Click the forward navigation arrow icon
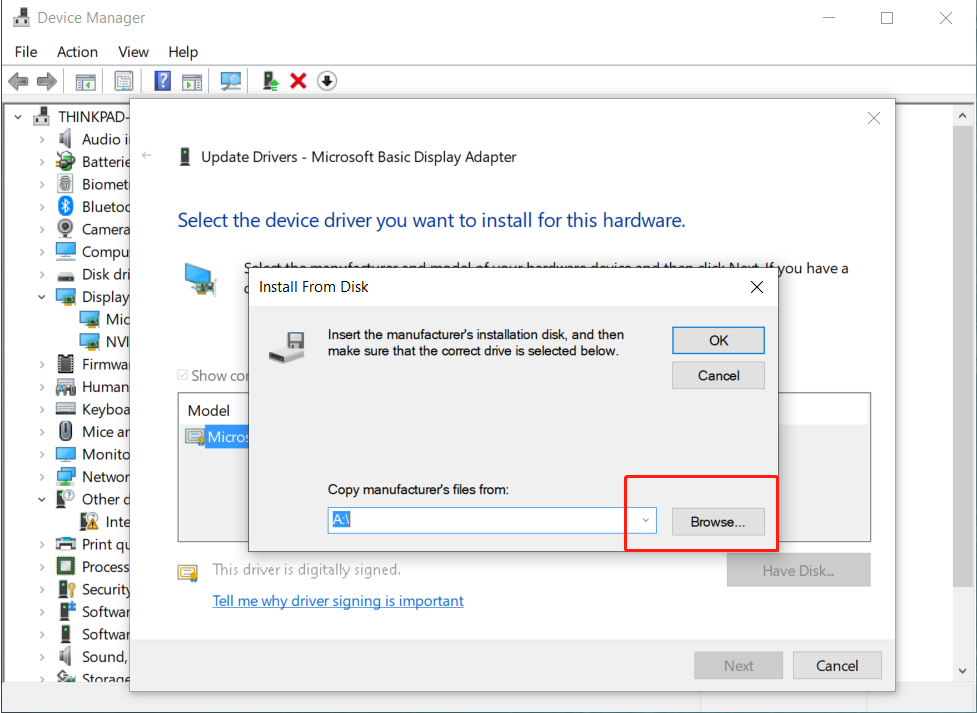Viewport: 977px width, 713px height. point(45,80)
